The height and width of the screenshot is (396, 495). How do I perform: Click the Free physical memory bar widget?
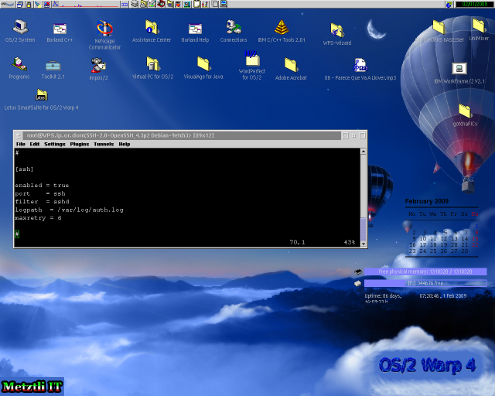click(425, 272)
